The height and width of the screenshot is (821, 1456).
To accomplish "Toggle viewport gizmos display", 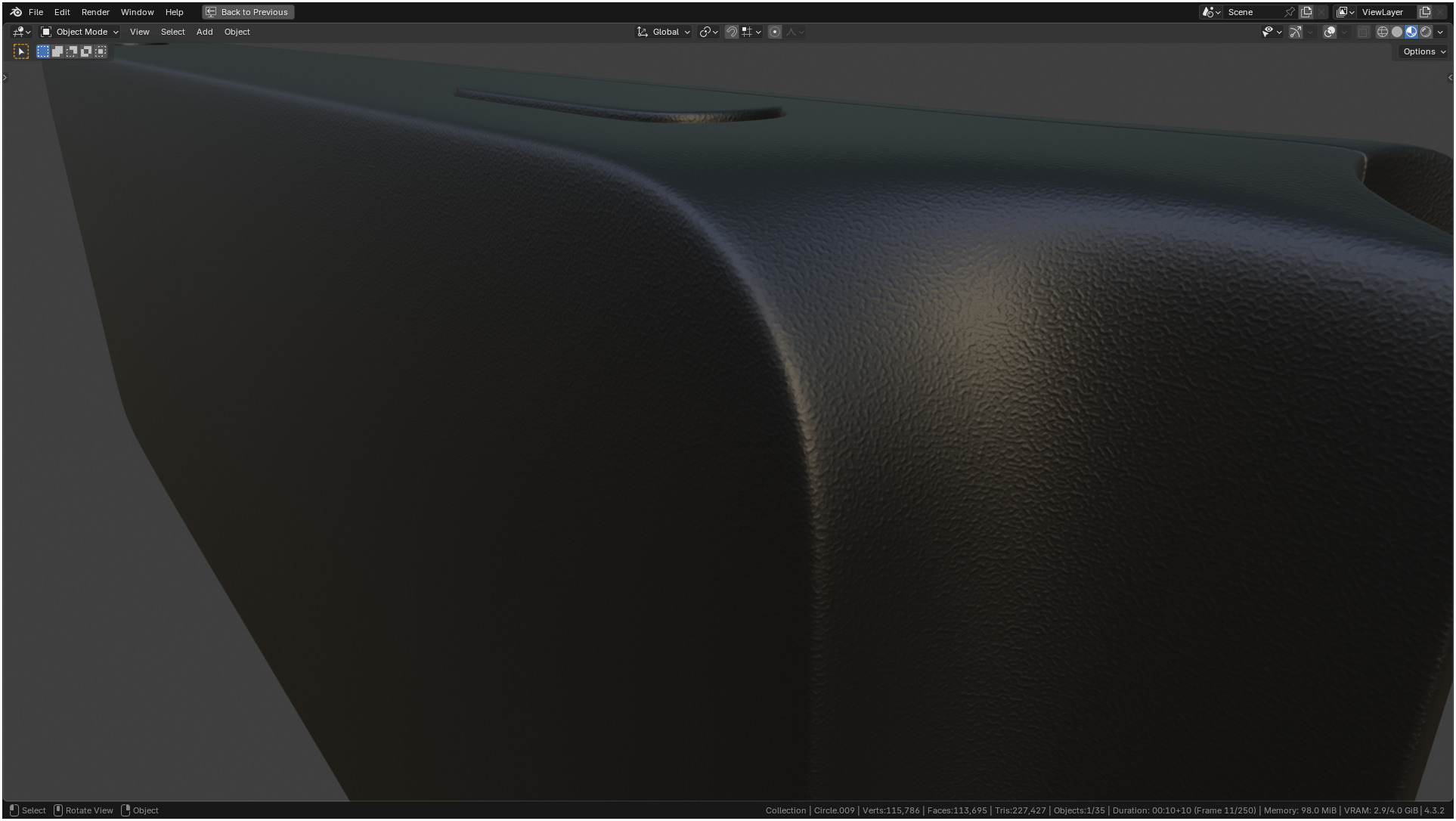I will coord(1296,32).
